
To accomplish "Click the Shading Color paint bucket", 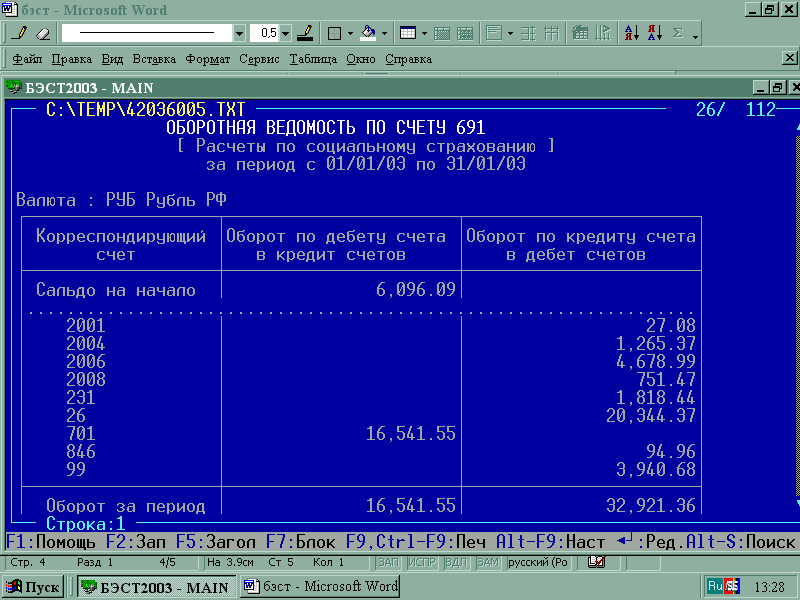I will tap(368, 33).
